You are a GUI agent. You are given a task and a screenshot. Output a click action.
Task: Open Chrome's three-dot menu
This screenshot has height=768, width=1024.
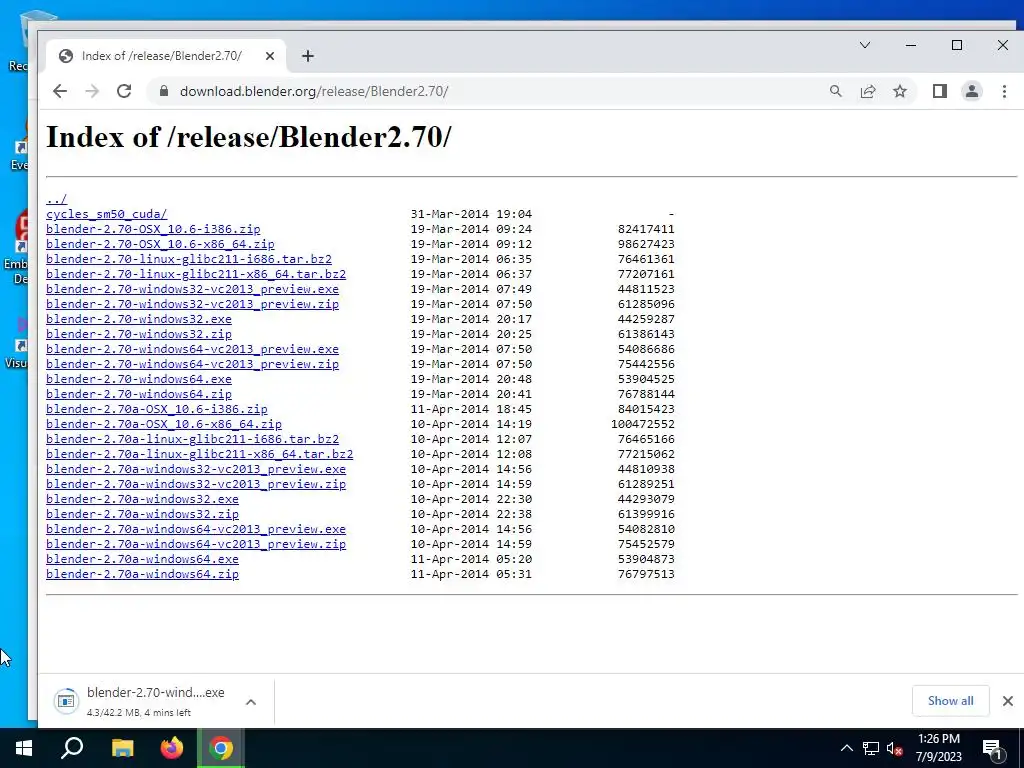[1004, 91]
